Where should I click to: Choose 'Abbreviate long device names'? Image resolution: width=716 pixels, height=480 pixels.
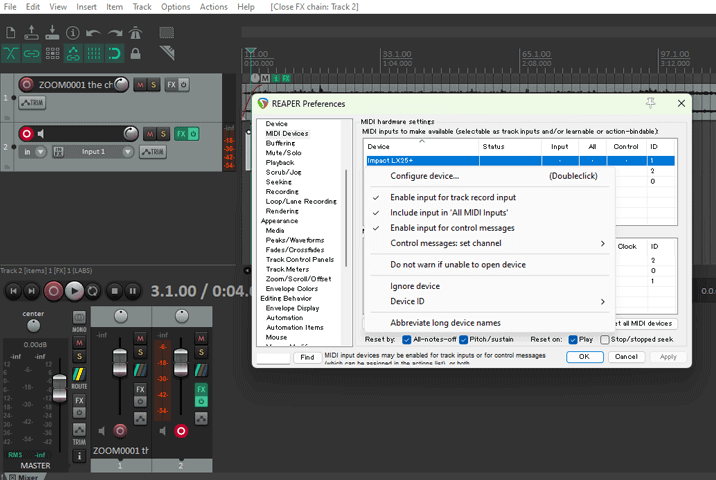click(489, 323)
